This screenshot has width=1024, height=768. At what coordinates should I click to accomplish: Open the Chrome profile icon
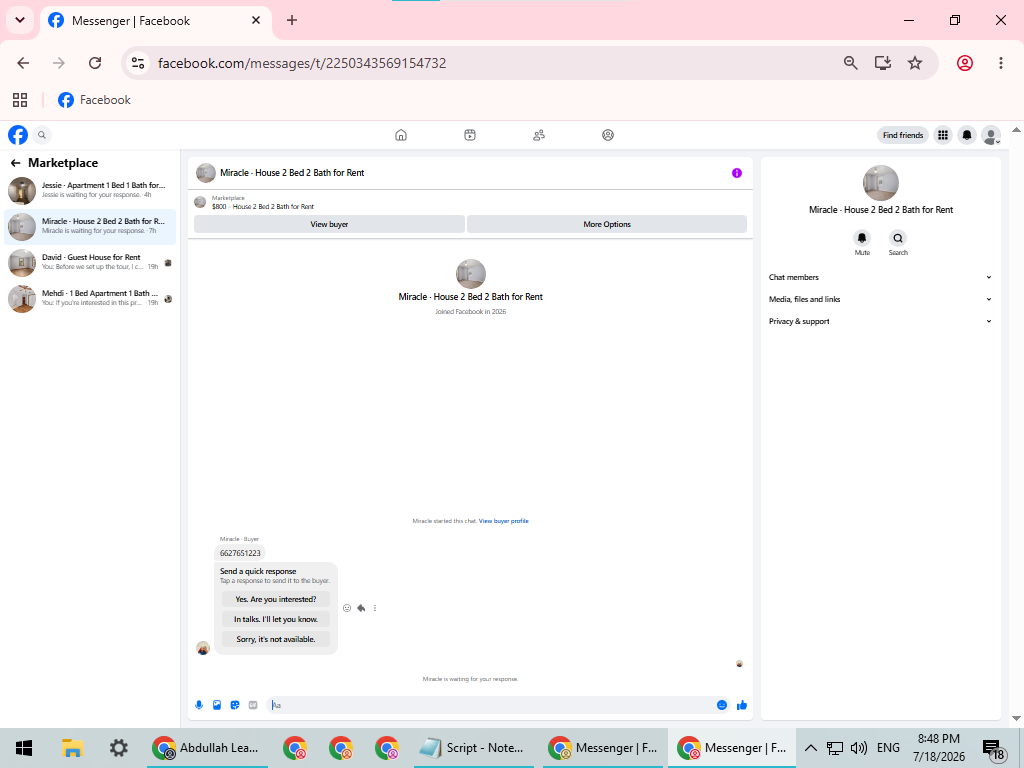pos(965,63)
